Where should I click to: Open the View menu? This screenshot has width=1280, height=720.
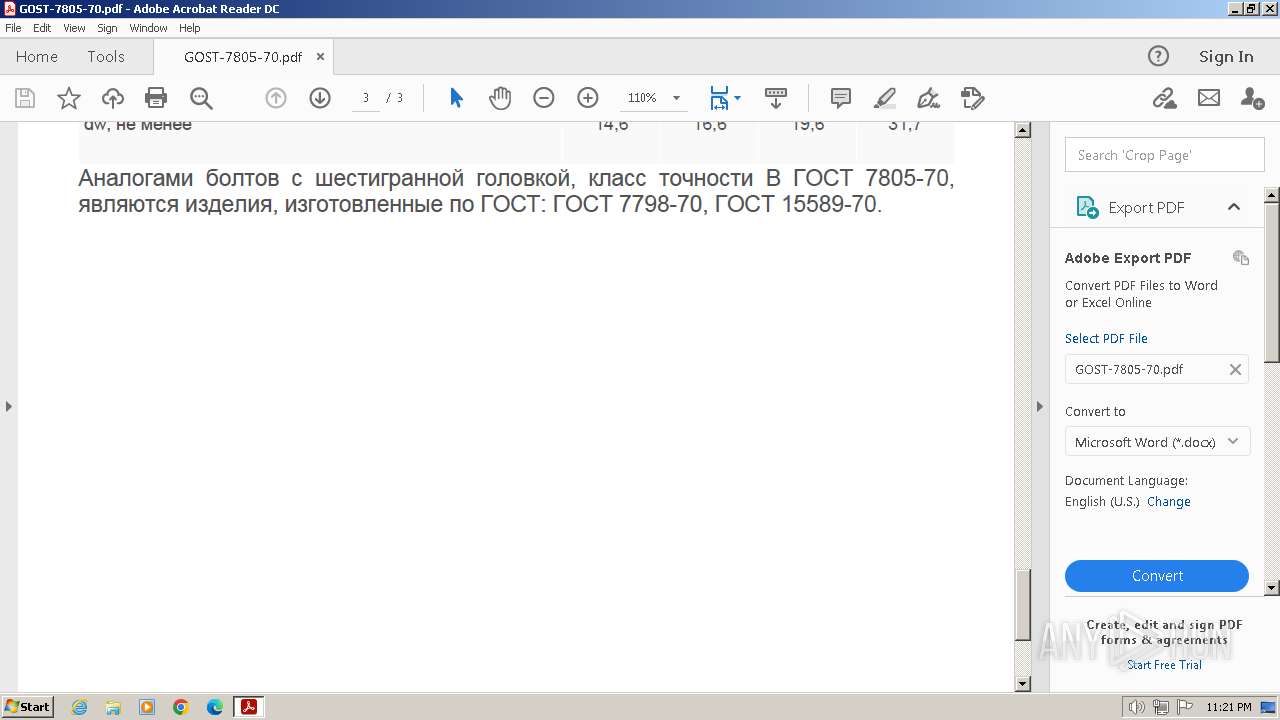(x=74, y=28)
